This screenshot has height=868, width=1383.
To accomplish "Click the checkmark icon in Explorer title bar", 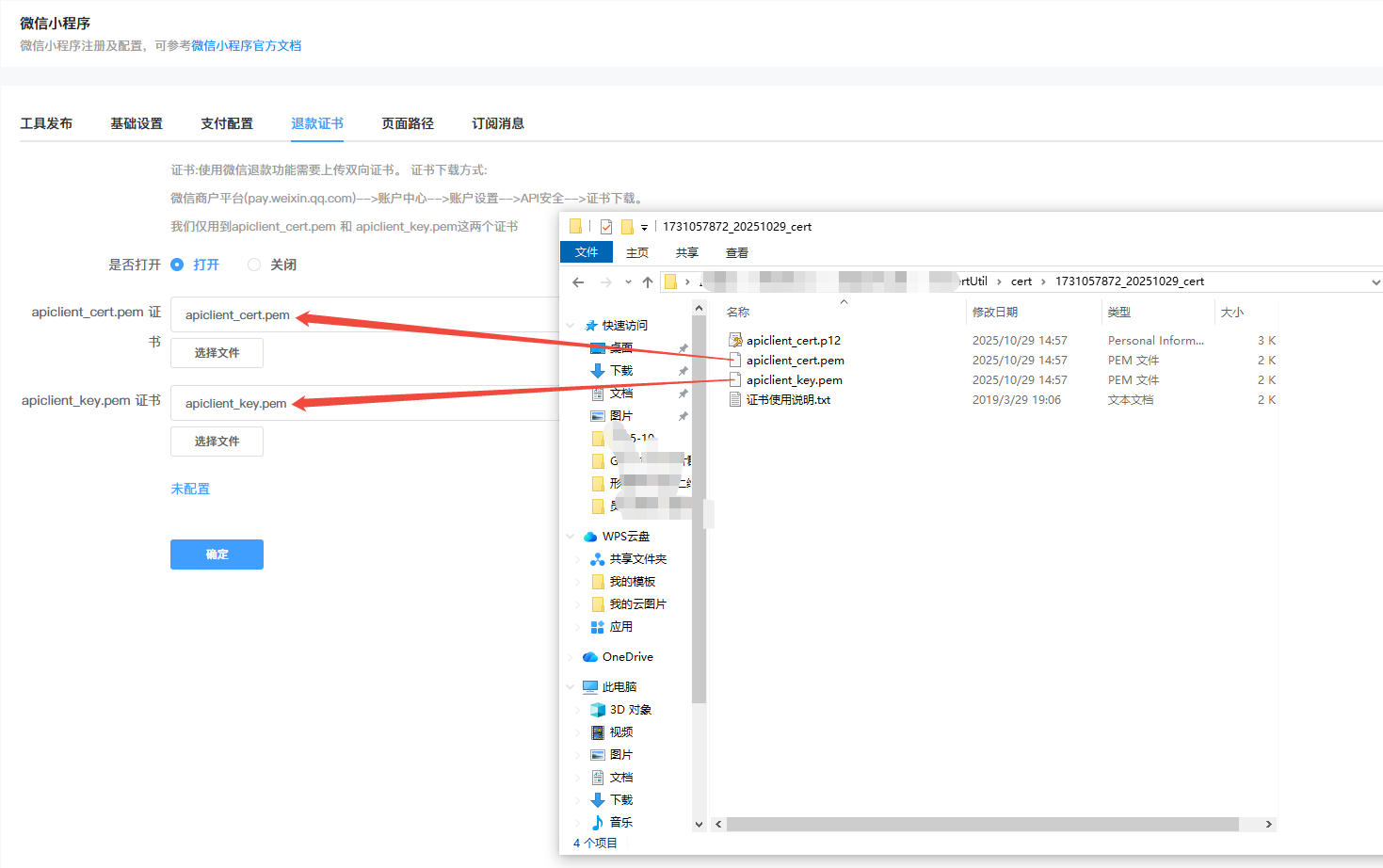I will pos(606,227).
